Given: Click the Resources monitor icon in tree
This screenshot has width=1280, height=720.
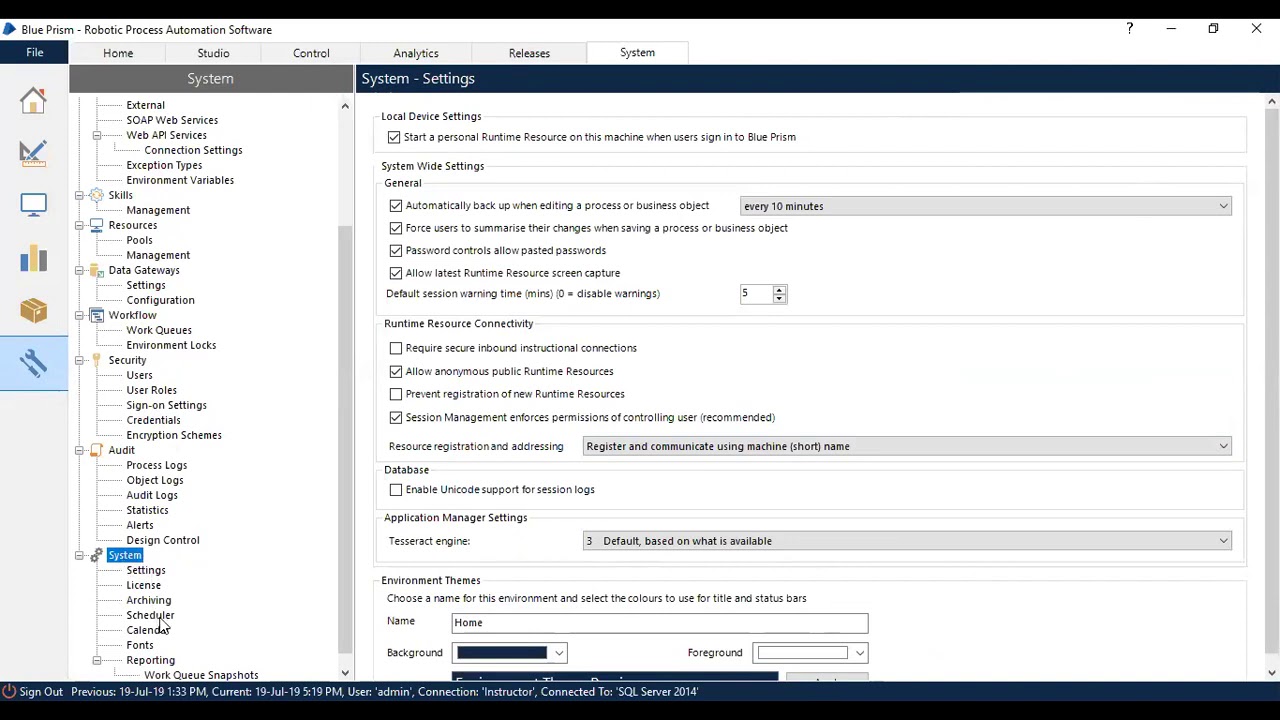Looking at the screenshot, I should [x=96, y=225].
